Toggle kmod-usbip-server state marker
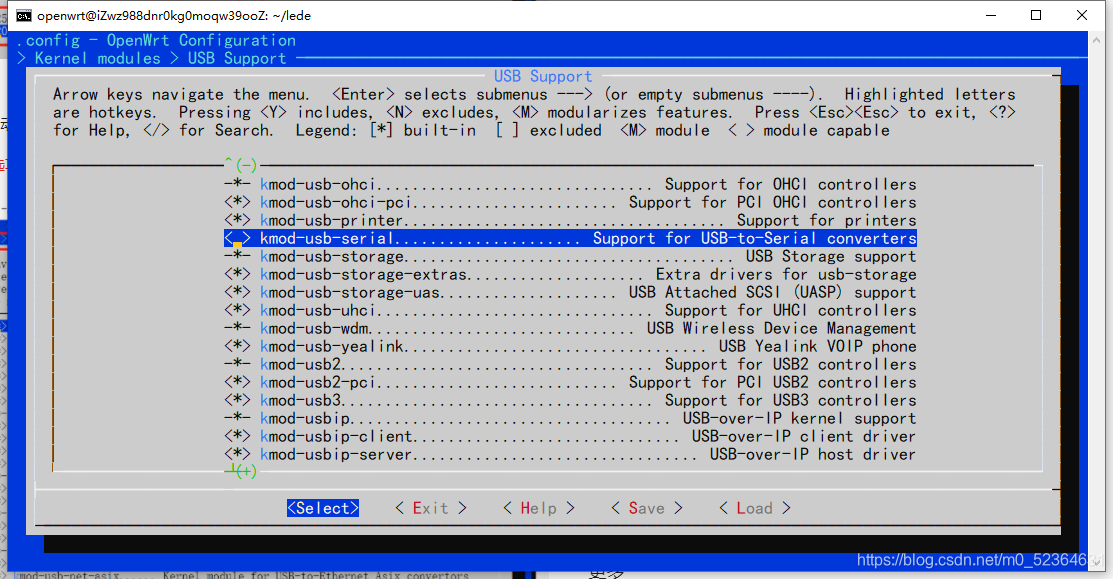The width and height of the screenshot is (1113, 579). tap(237, 454)
